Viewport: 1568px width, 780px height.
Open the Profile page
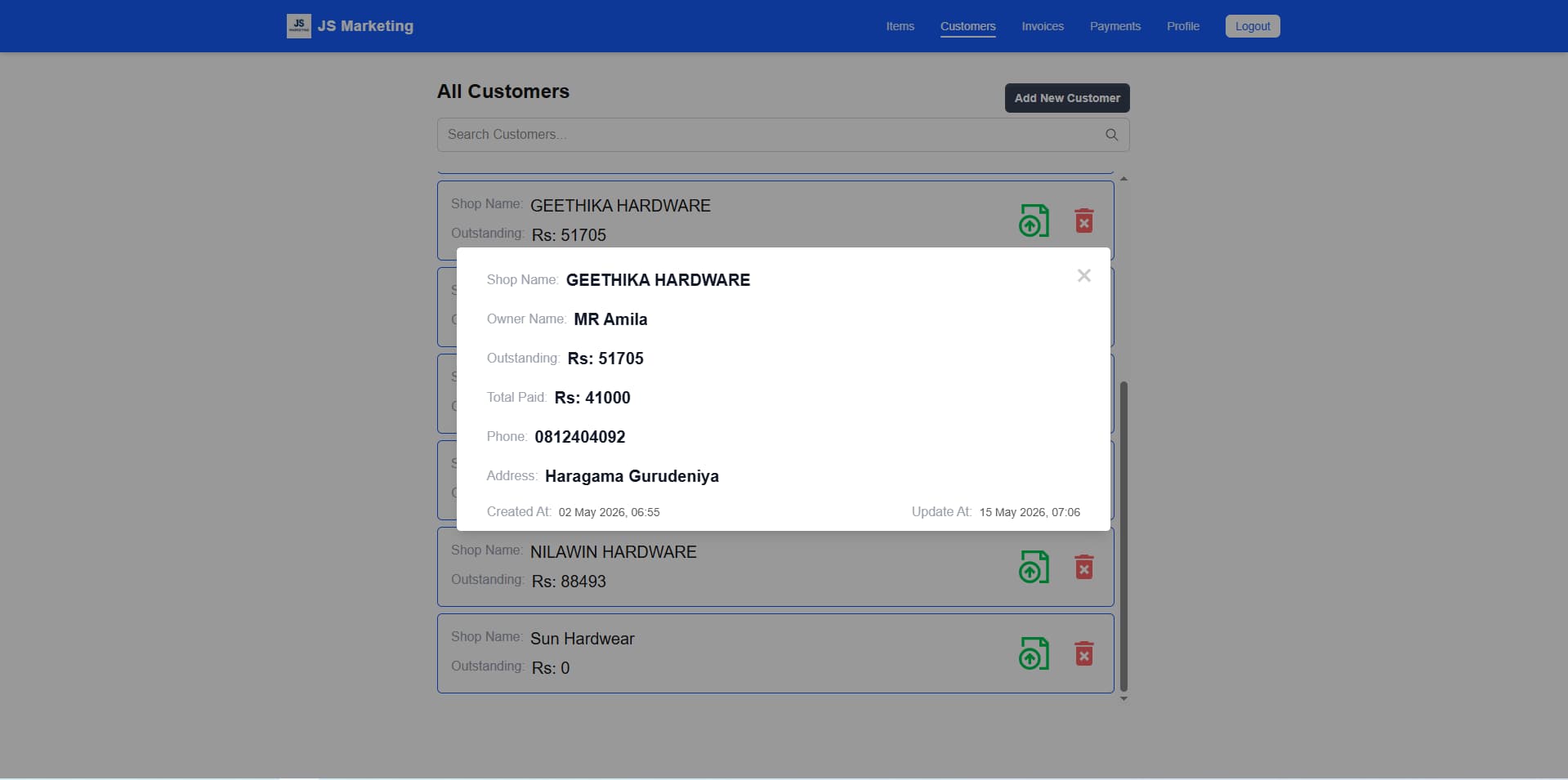tap(1182, 26)
